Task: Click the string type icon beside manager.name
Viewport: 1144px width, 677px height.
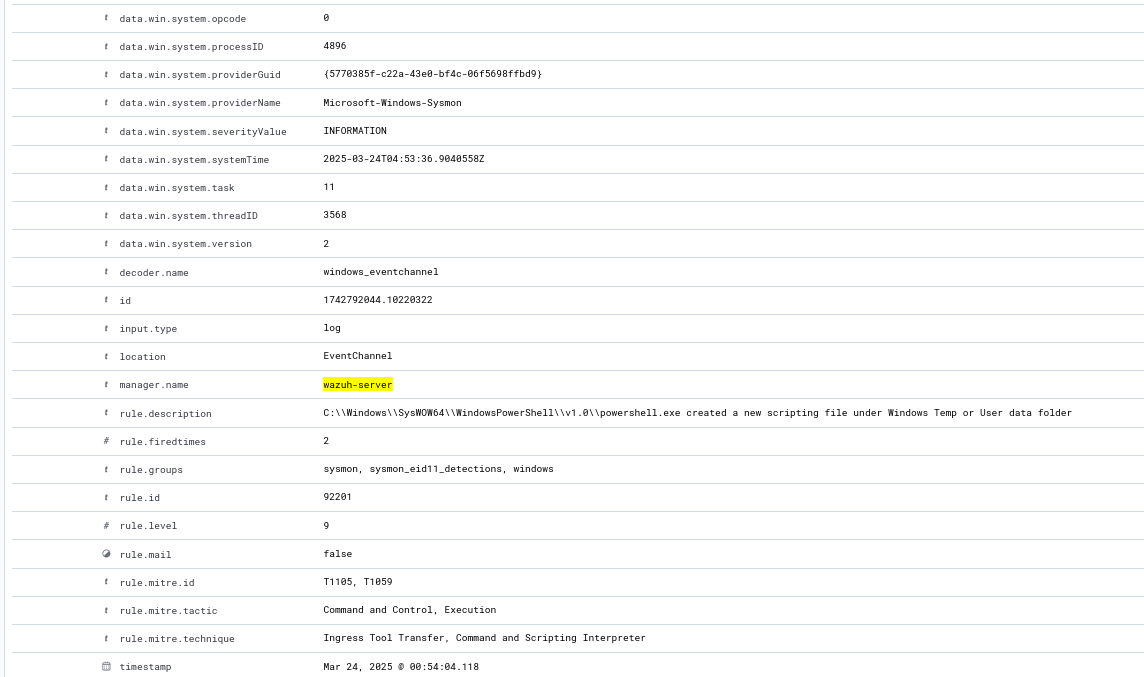Action: tap(107, 384)
